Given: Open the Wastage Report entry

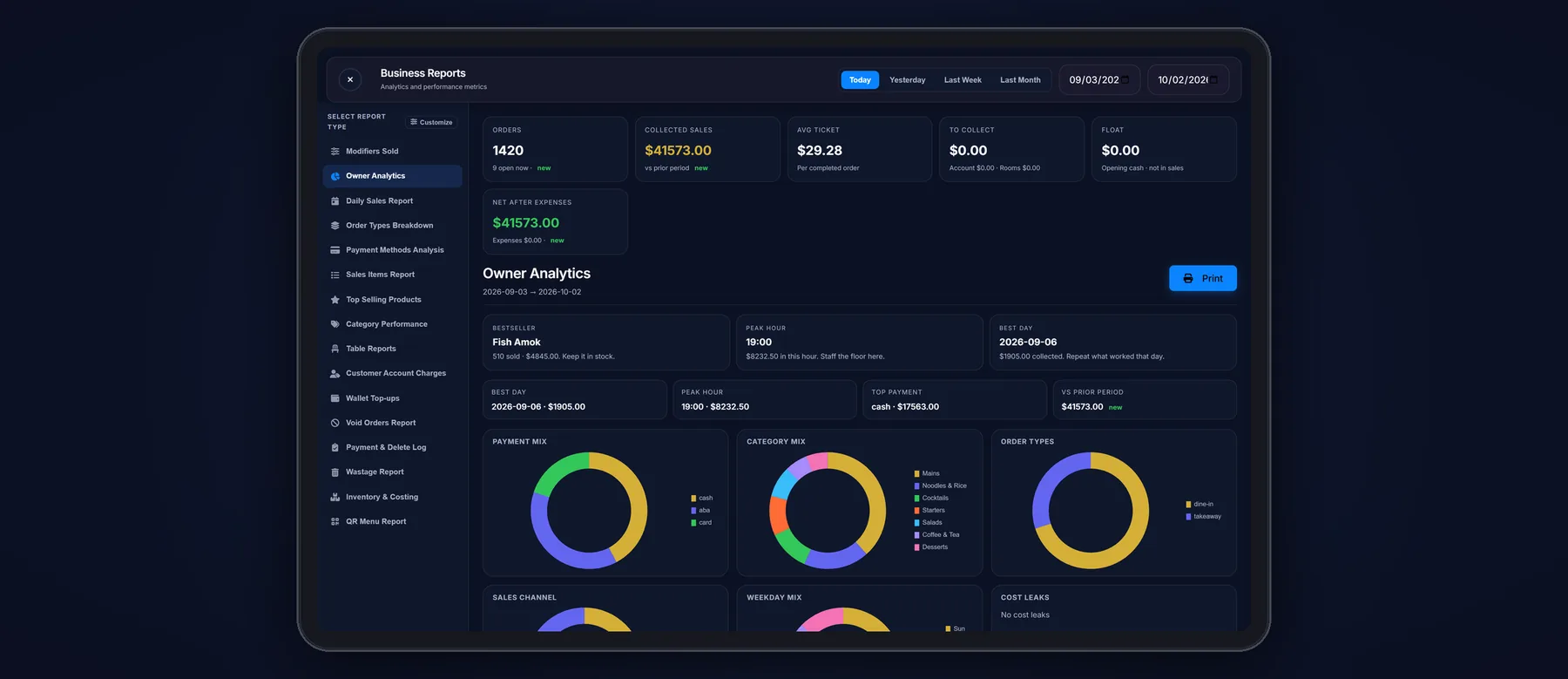Looking at the screenshot, I should coord(392,472).
